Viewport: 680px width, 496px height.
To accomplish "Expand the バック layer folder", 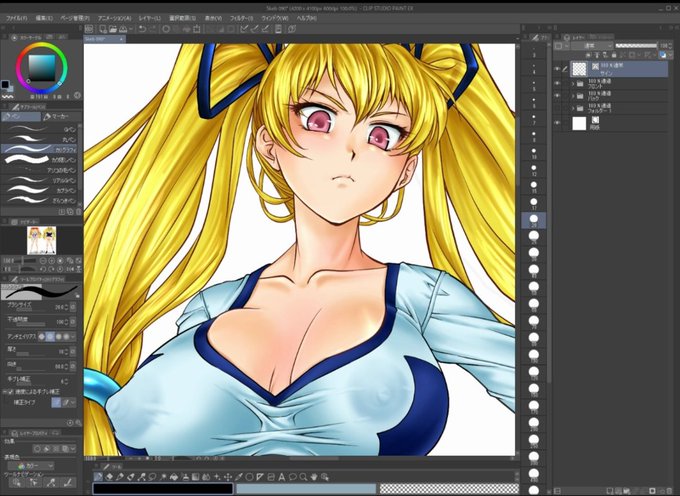I will (x=572, y=96).
